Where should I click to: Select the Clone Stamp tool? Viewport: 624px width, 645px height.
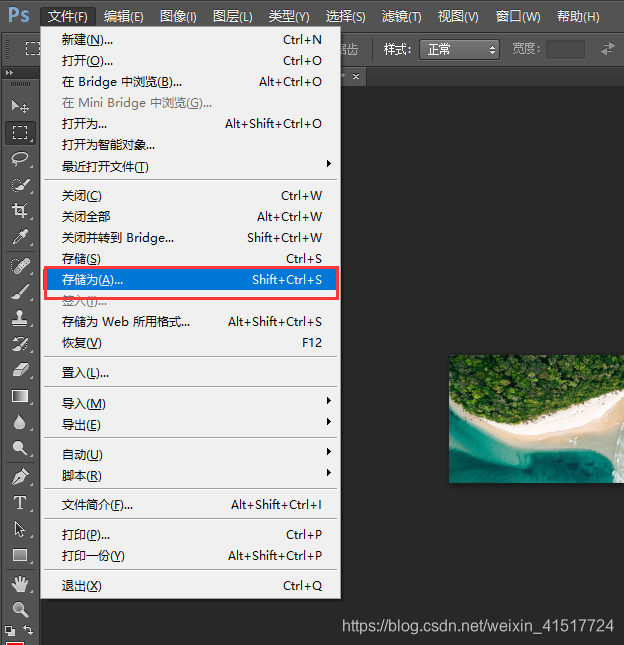click(20, 318)
